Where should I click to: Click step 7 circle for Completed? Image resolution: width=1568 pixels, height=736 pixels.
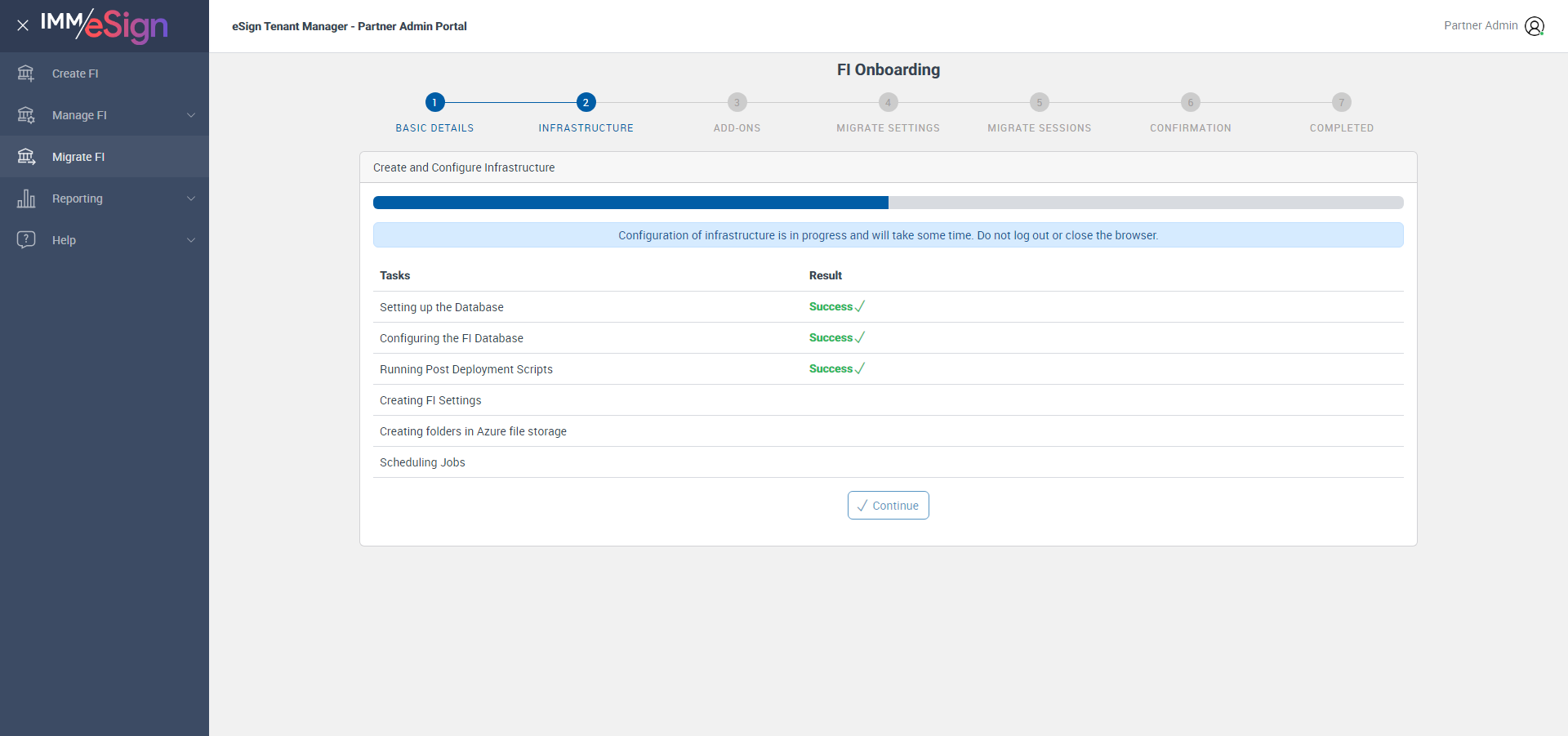1342,102
